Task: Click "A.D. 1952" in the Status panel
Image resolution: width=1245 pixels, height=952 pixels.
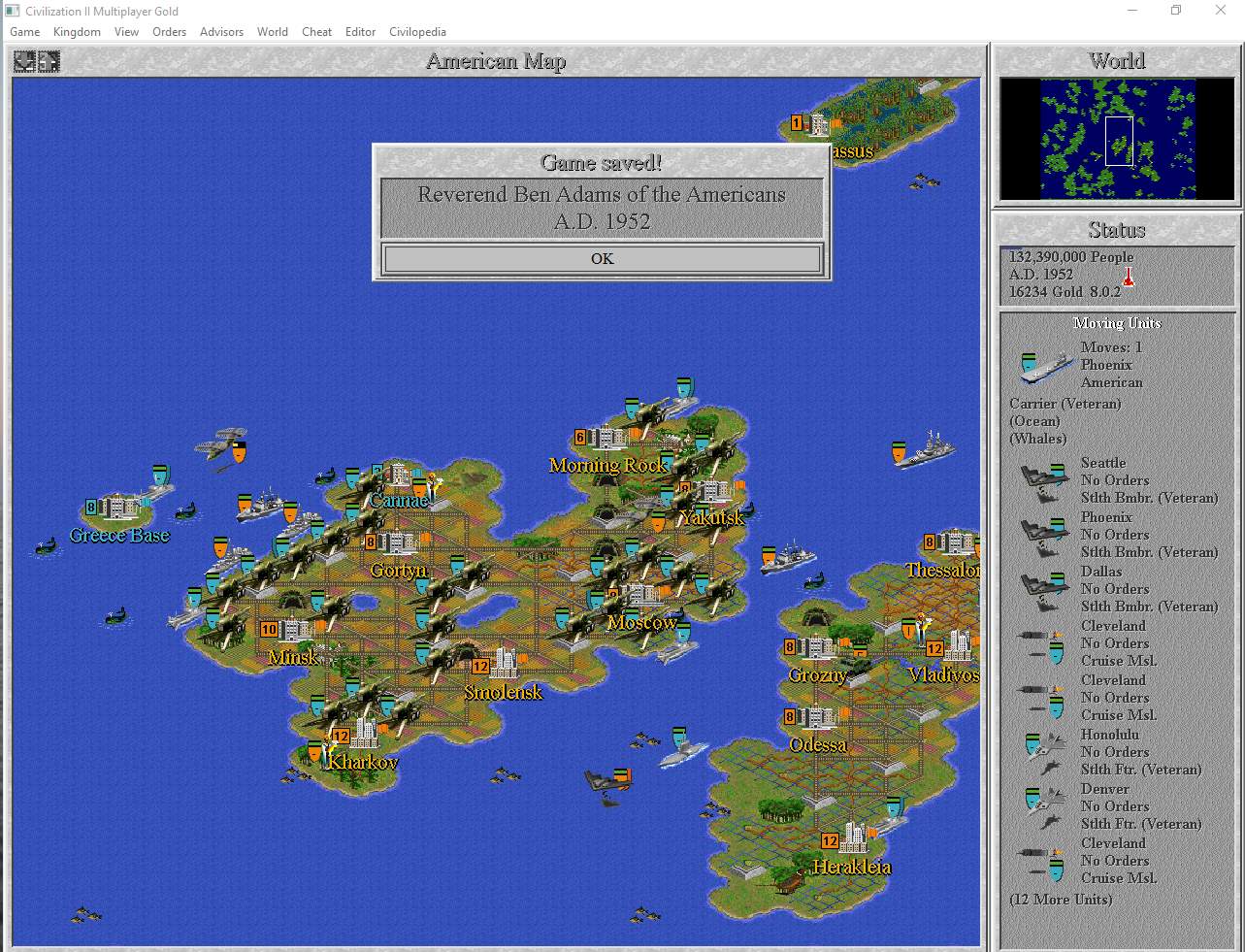Action: point(1041,274)
